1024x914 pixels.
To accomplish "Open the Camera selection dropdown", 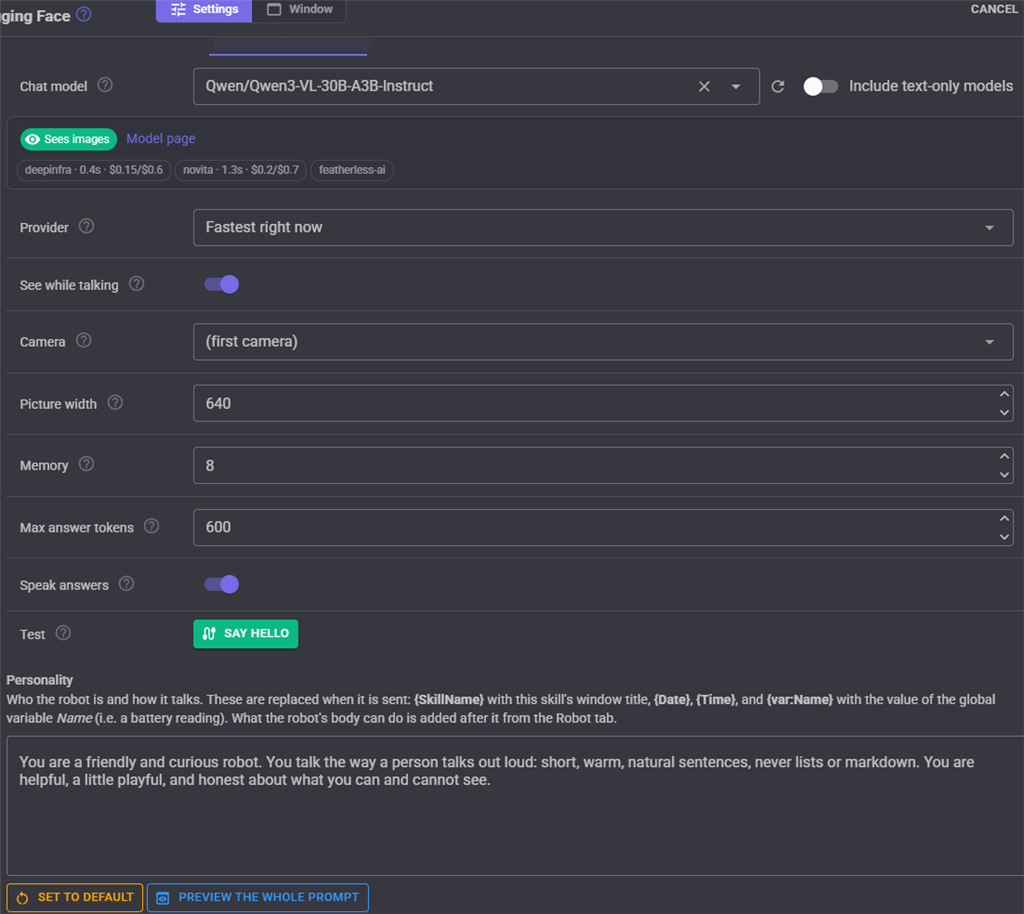I will coord(603,341).
